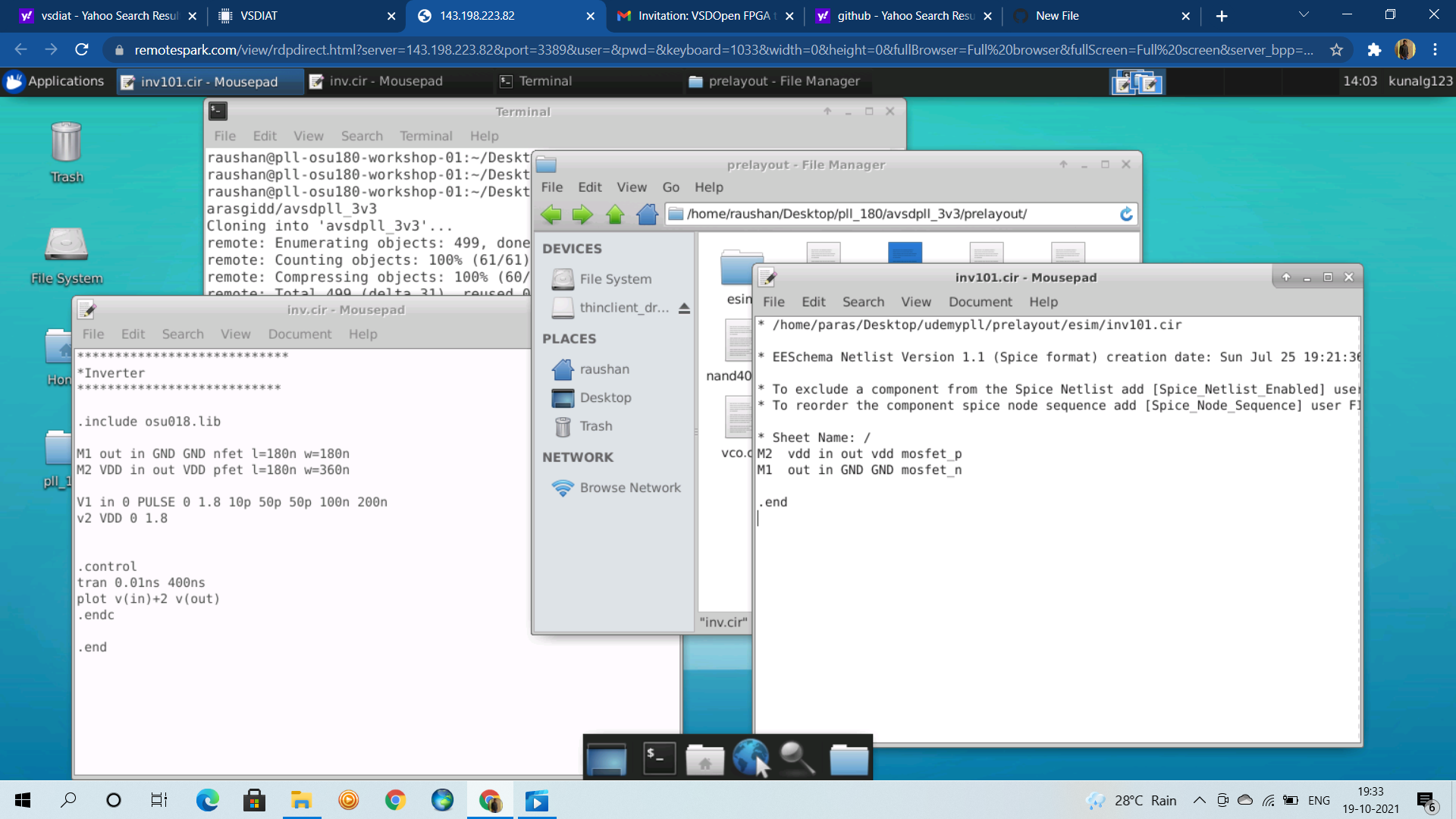Open Chrome extensions puzzle icon
Image resolution: width=1456 pixels, height=819 pixels.
point(1374,50)
